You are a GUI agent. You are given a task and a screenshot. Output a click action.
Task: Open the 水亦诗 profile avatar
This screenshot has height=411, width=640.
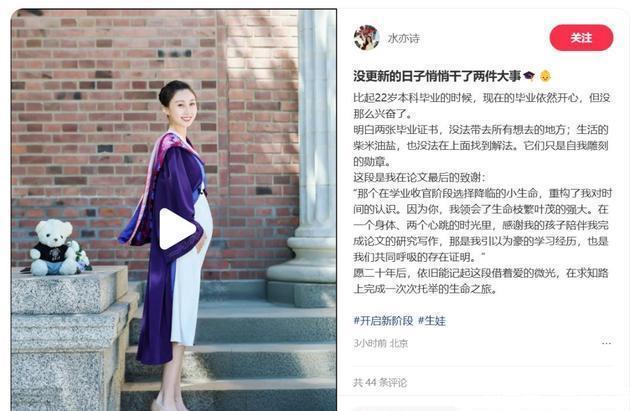(x=366, y=38)
